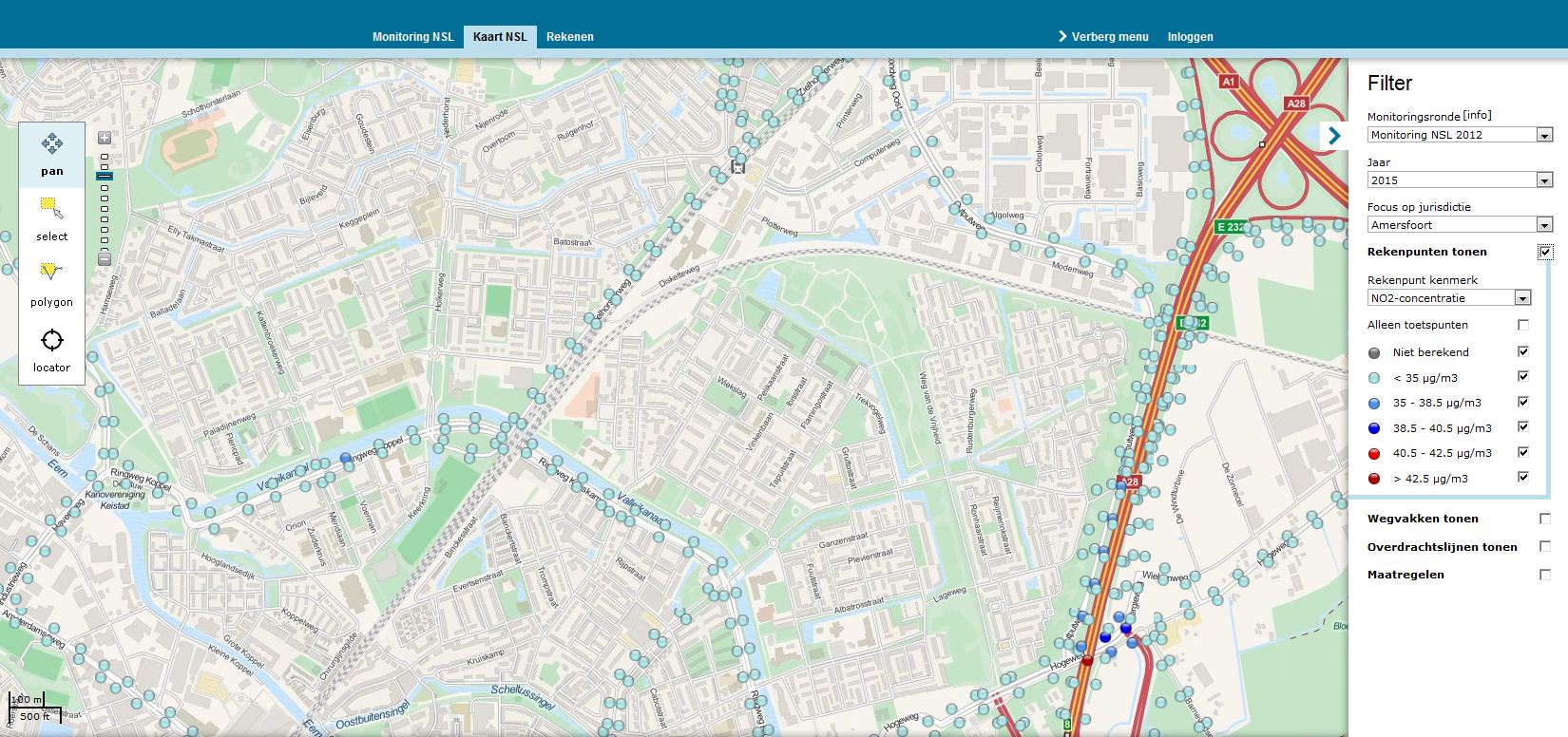Click the green exit 8 marker
This screenshot has height=737, width=1568.
coord(1067,725)
